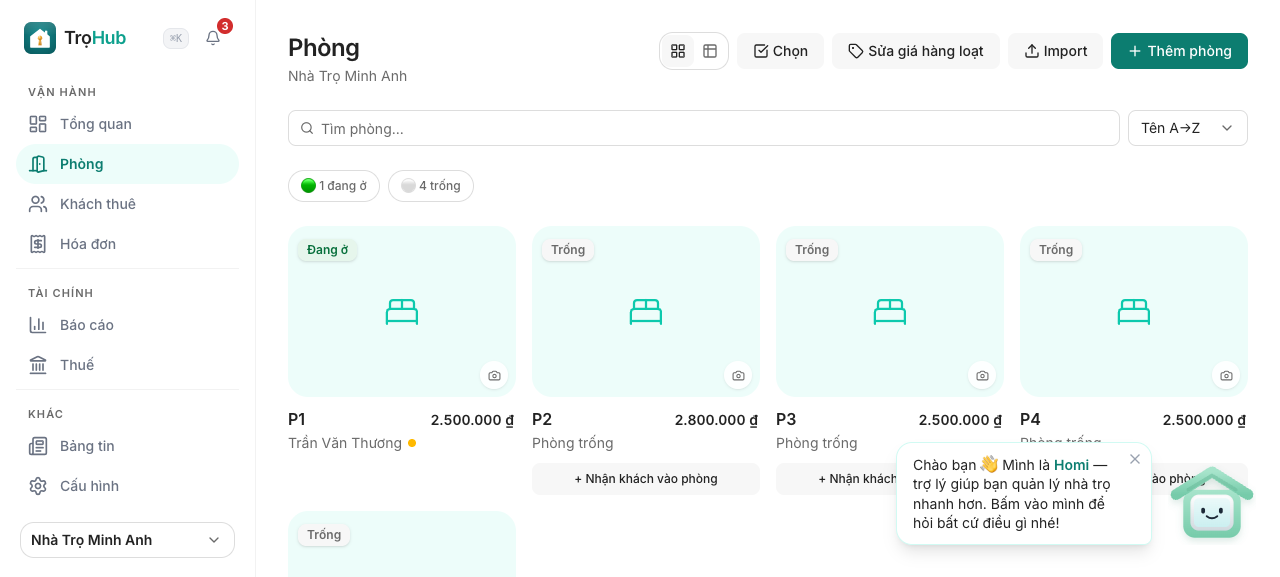Image resolution: width=1280 pixels, height=577 pixels.
Task: Click the camera icon on room P3
Action: click(x=982, y=376)
